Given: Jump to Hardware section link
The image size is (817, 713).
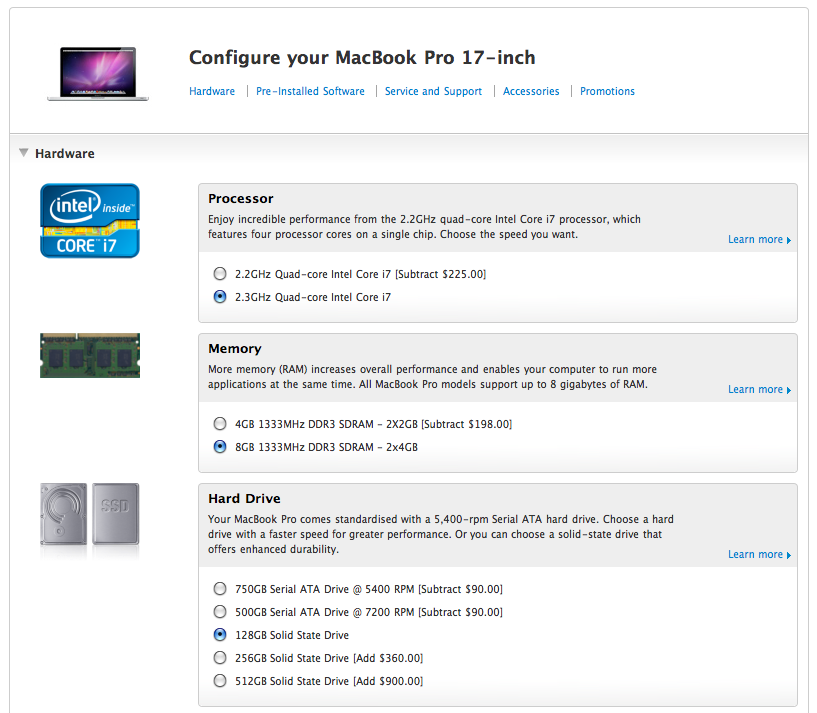Looking at the screenshot, I should coord(212,91).
